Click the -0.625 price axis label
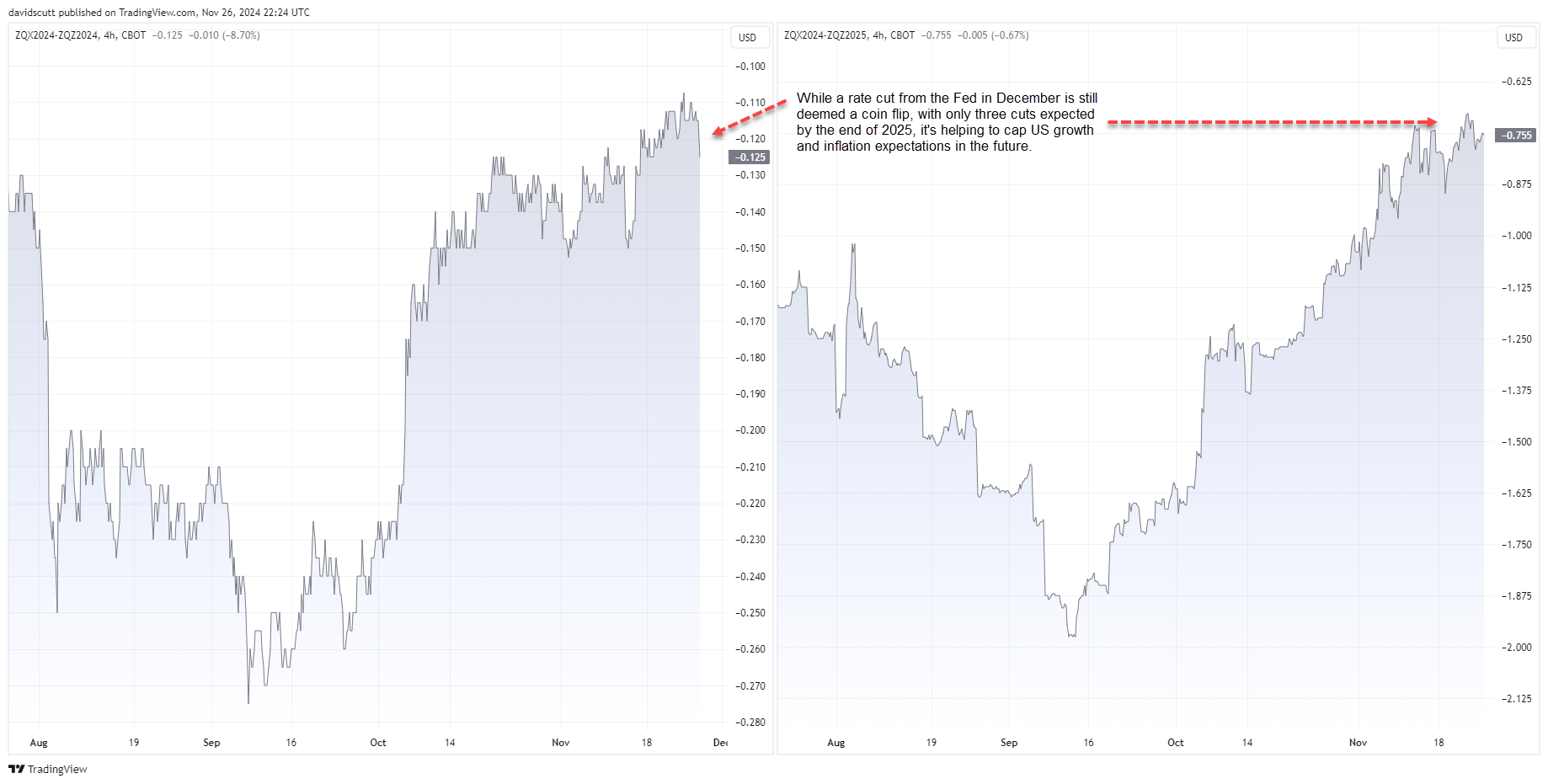Image resolution: width=1548 pixels, height=784 pixels. tap(1516, 81)
